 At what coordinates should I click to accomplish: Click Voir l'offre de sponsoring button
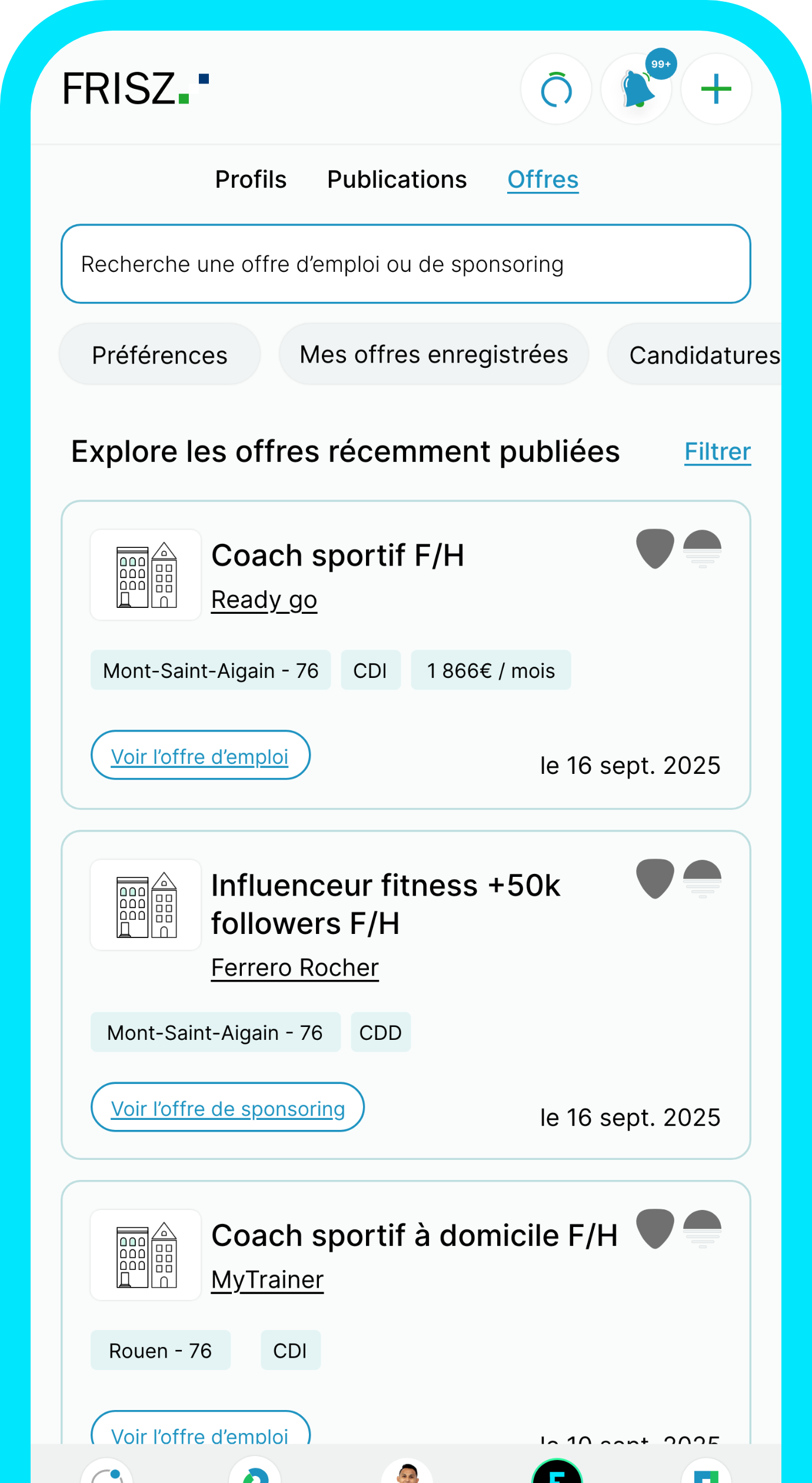coord(228,1108)
